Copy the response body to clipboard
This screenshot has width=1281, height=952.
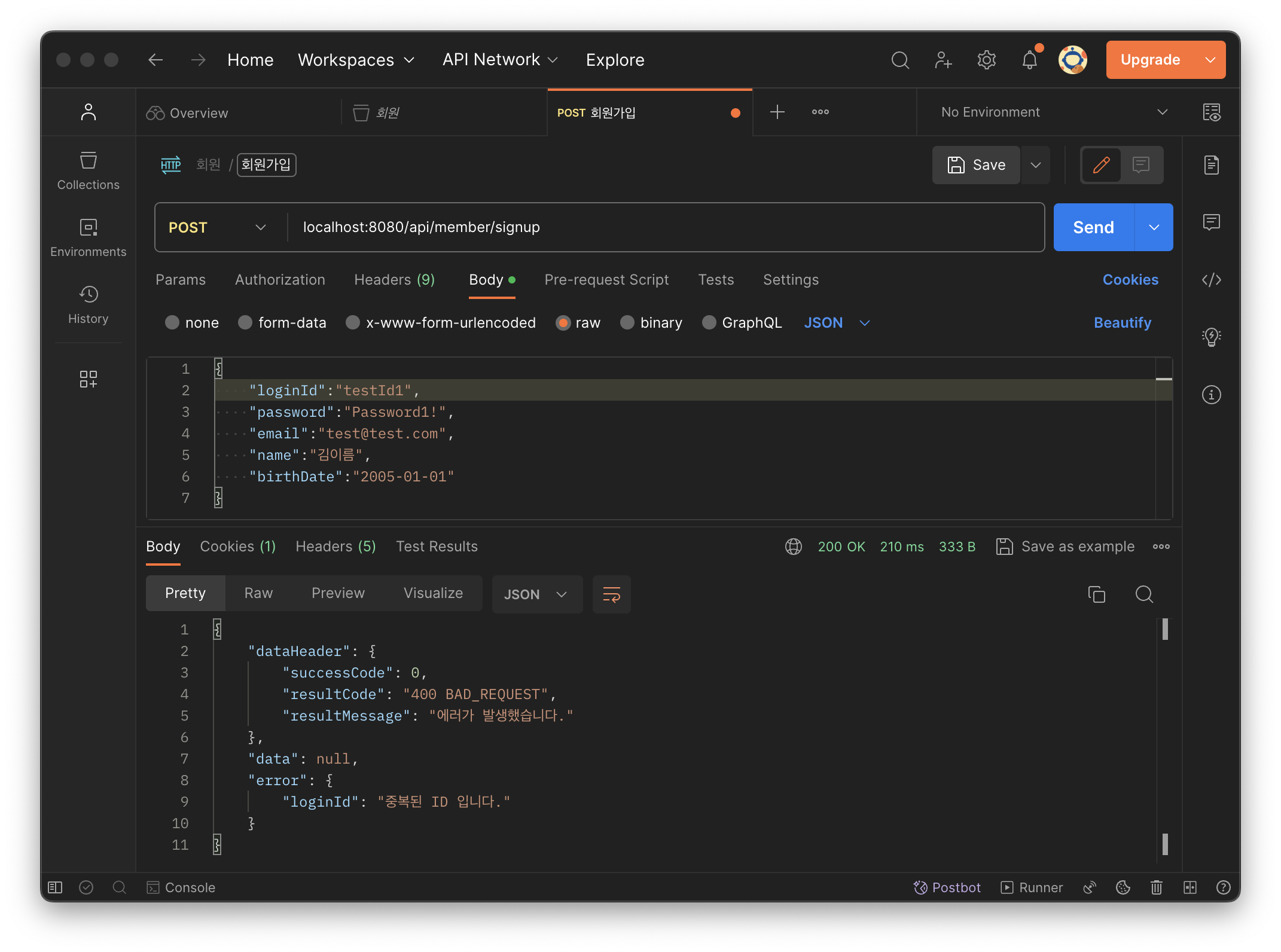point(1096,594)
